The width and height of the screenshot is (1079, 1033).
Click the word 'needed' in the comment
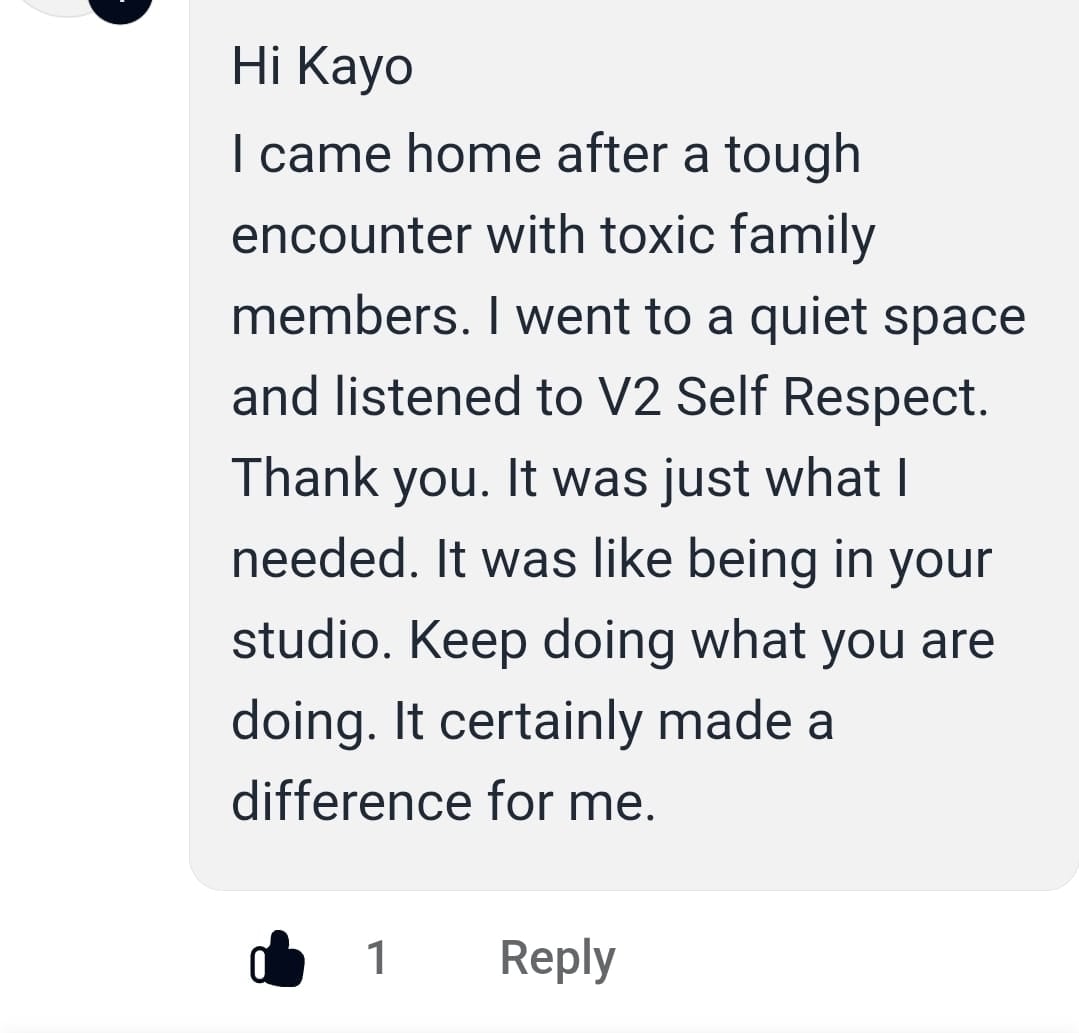[x=319, y=558]
